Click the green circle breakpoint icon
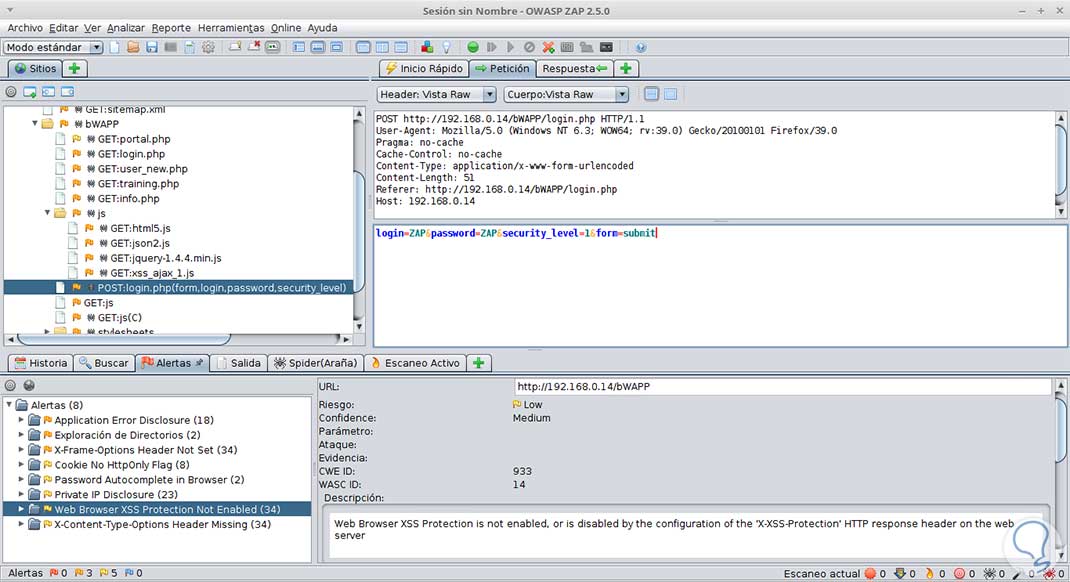This screenshot has height=582, width=1070. tap(473, 47)
